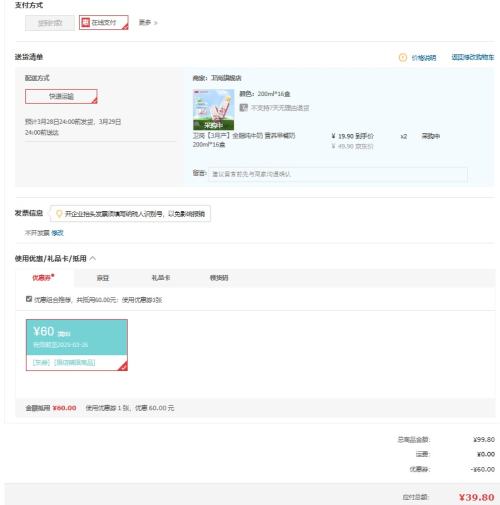
Task: Open the milk product thumbnail image
Action: click(x=213, y=110)
